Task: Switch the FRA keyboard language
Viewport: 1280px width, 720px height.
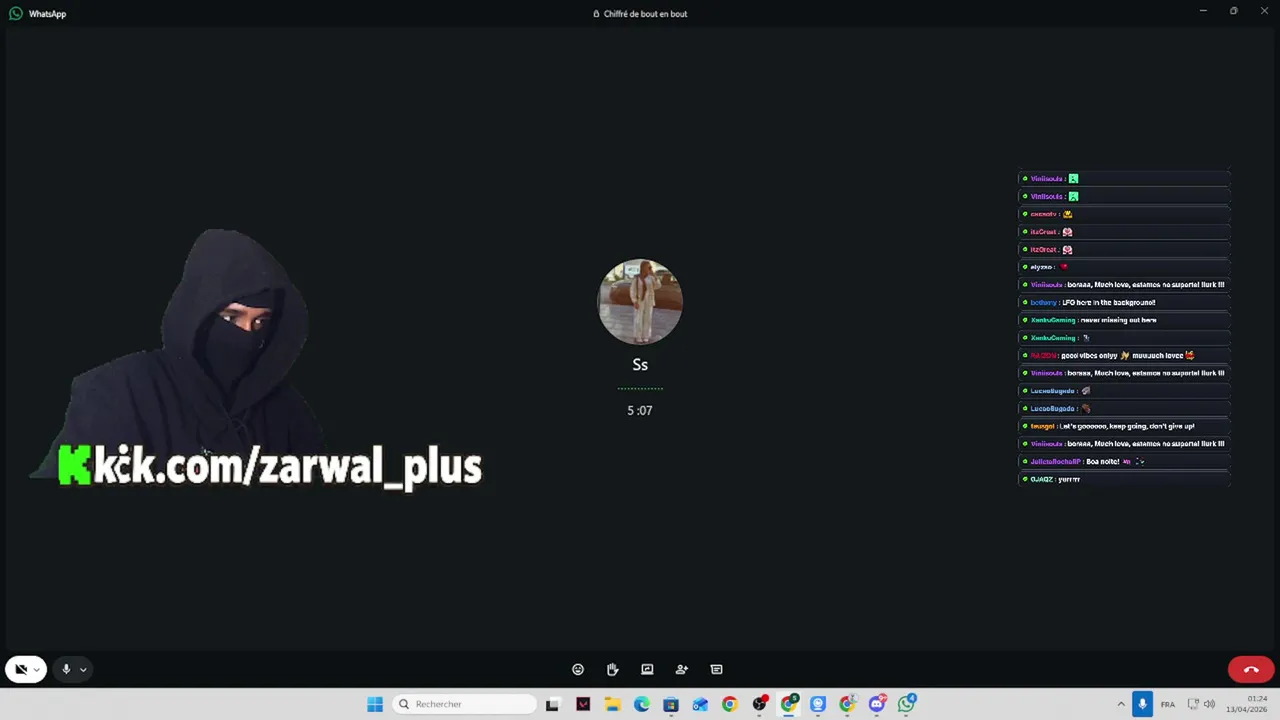Action: (1168, 704)
